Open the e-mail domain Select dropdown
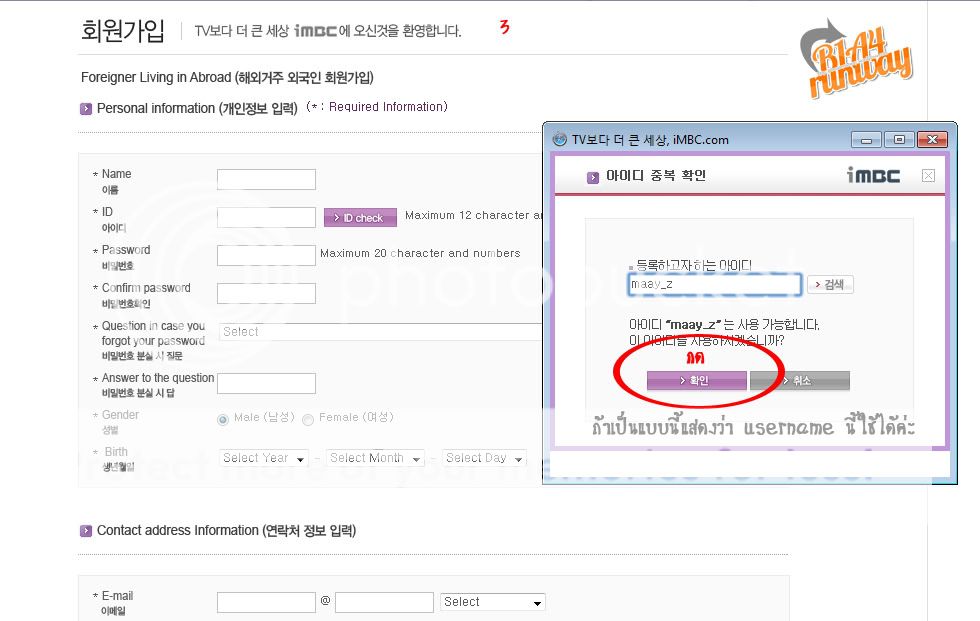 (x=493, y=602)
